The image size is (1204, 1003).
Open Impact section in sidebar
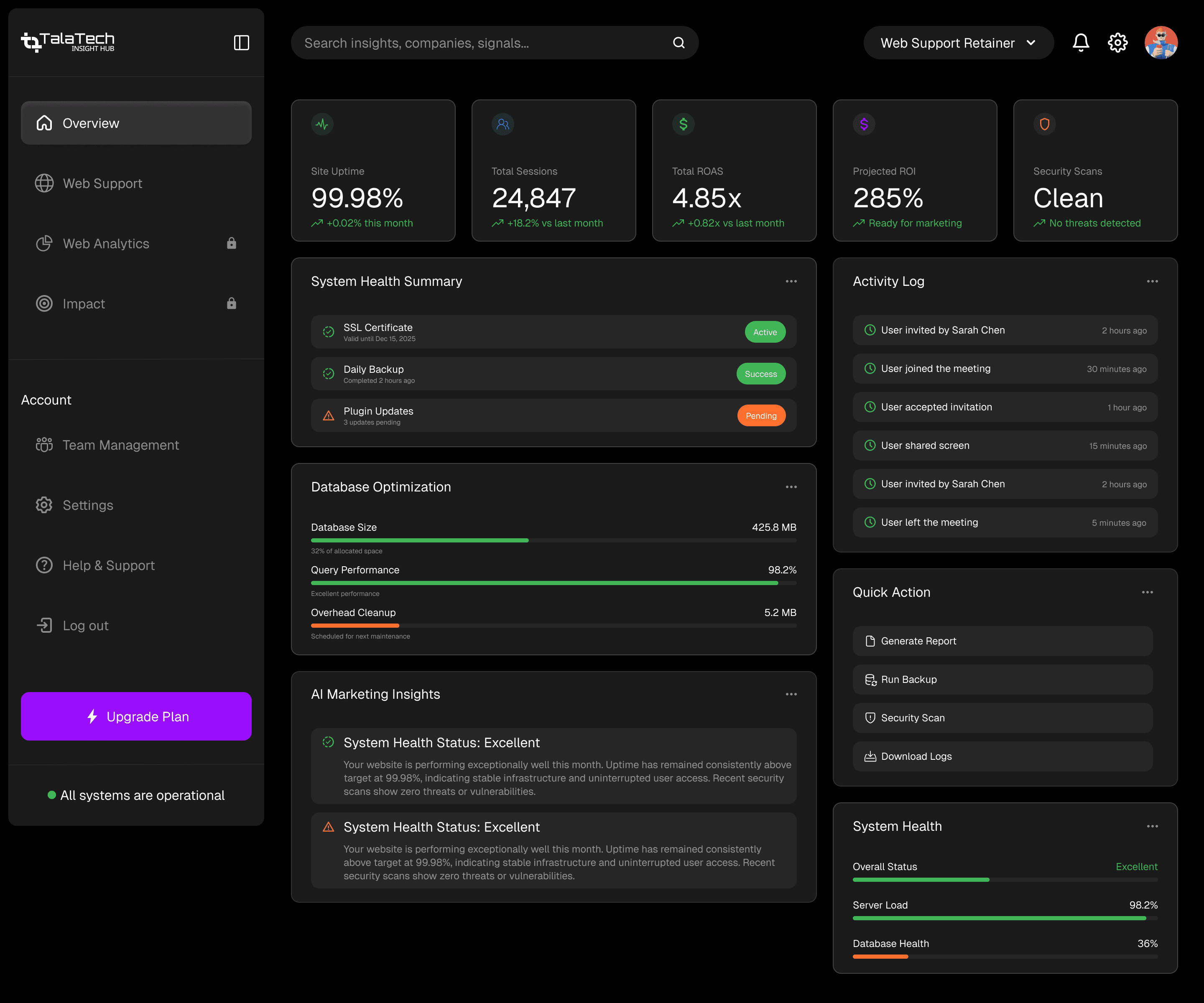[x=136, y=304]
